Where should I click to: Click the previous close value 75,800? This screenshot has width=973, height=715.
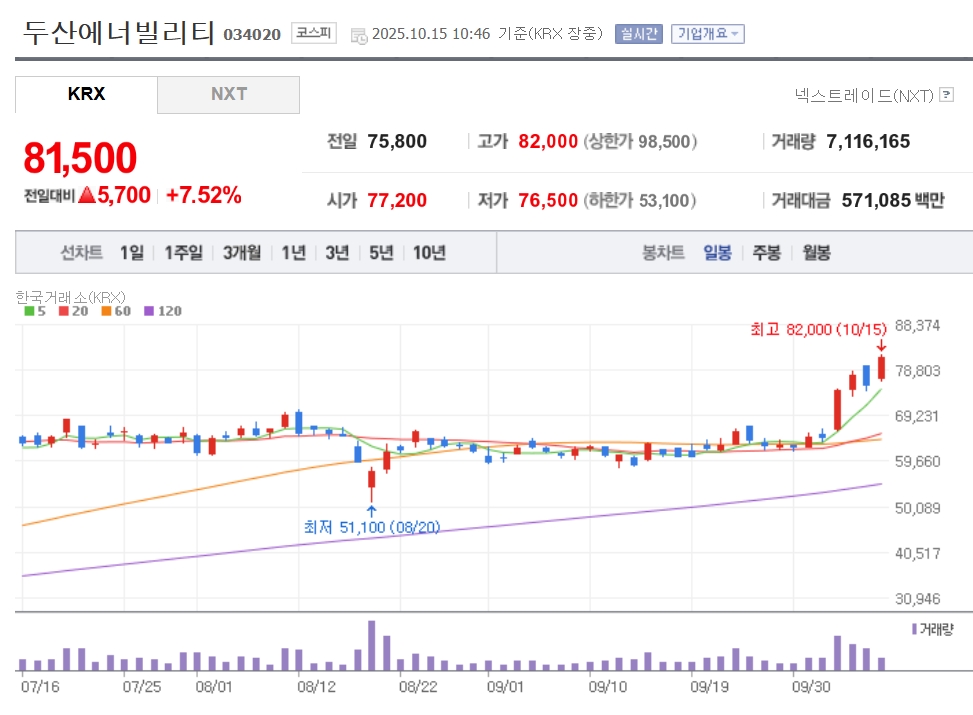pyautogui.click(x=397, y=142)
